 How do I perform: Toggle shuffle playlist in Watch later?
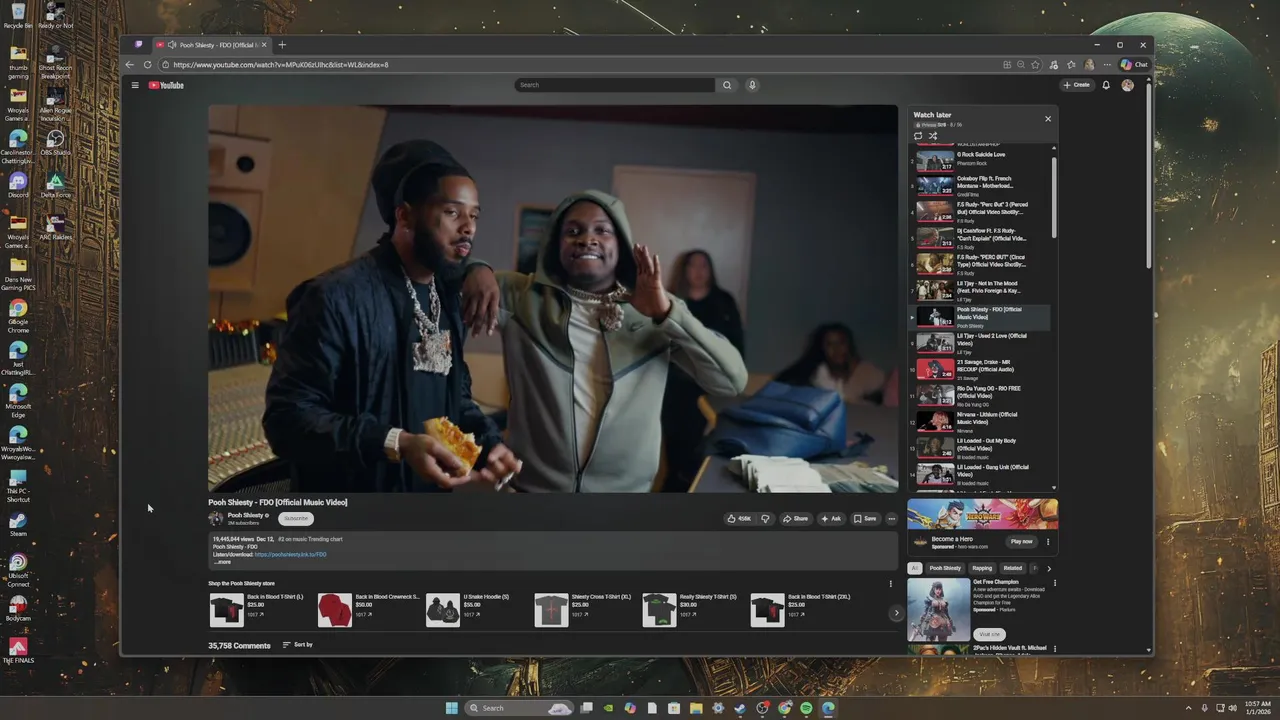tap(933, 136)
